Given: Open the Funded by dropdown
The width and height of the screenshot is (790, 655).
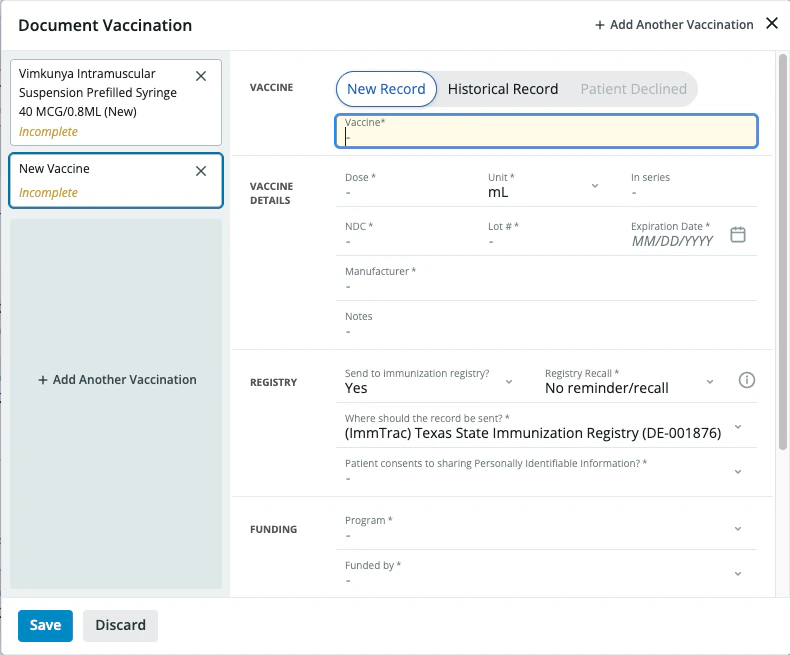Looking at the screenshot, I should tap(547, 573).
